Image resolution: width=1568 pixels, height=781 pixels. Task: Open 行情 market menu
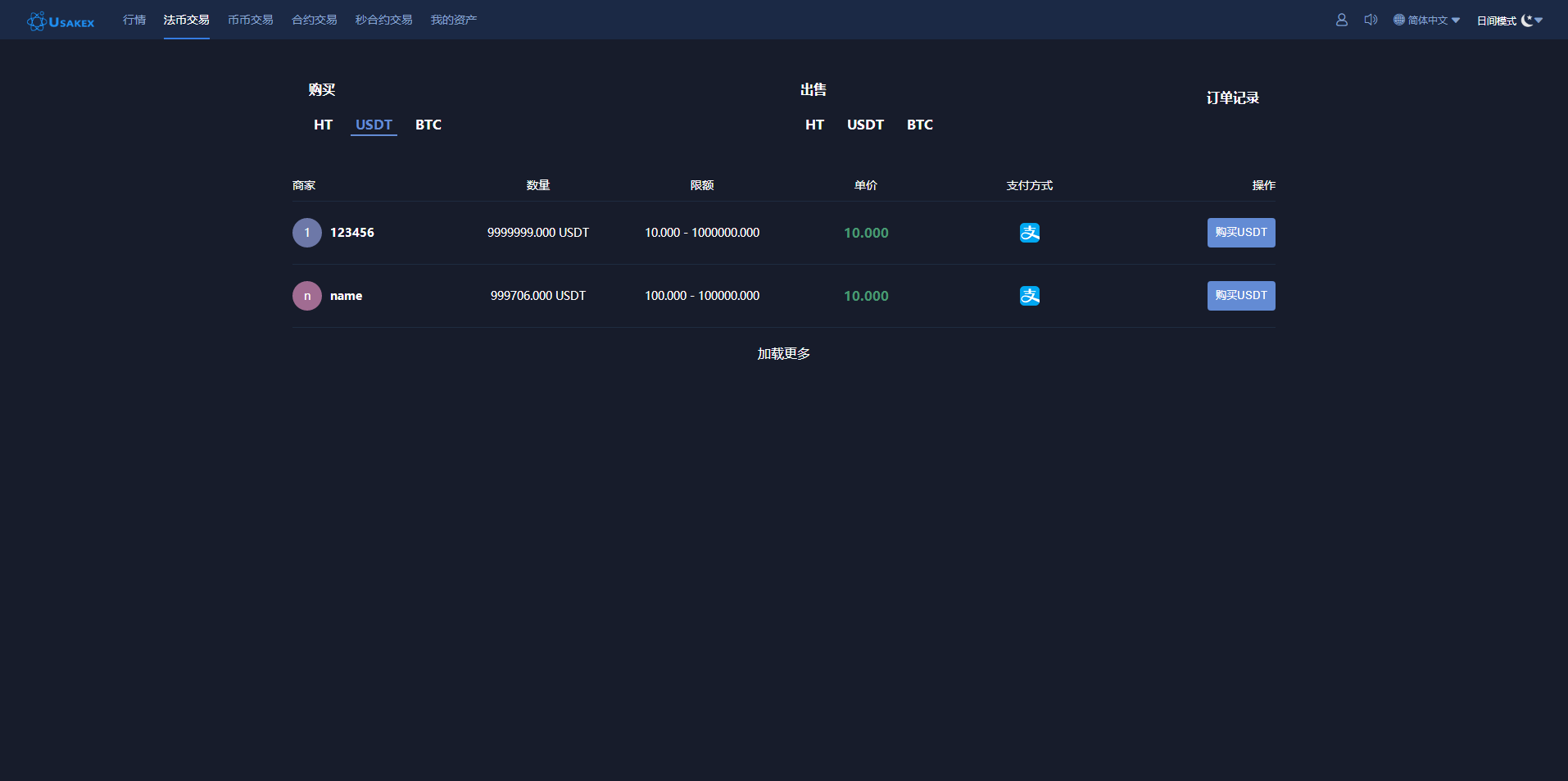coord(134,20)
